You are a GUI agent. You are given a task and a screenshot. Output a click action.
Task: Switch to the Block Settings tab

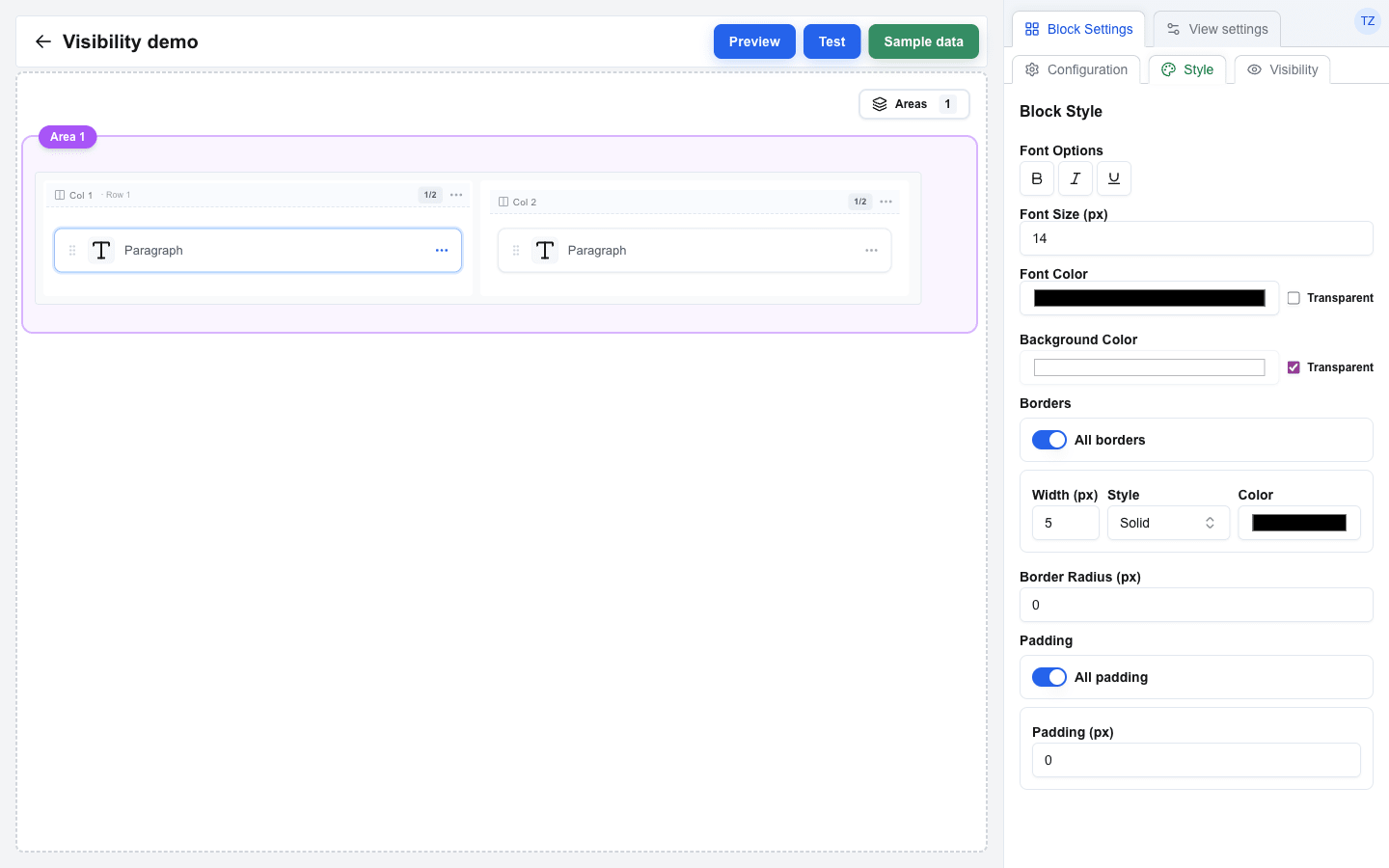click(x=1078, y=29)
